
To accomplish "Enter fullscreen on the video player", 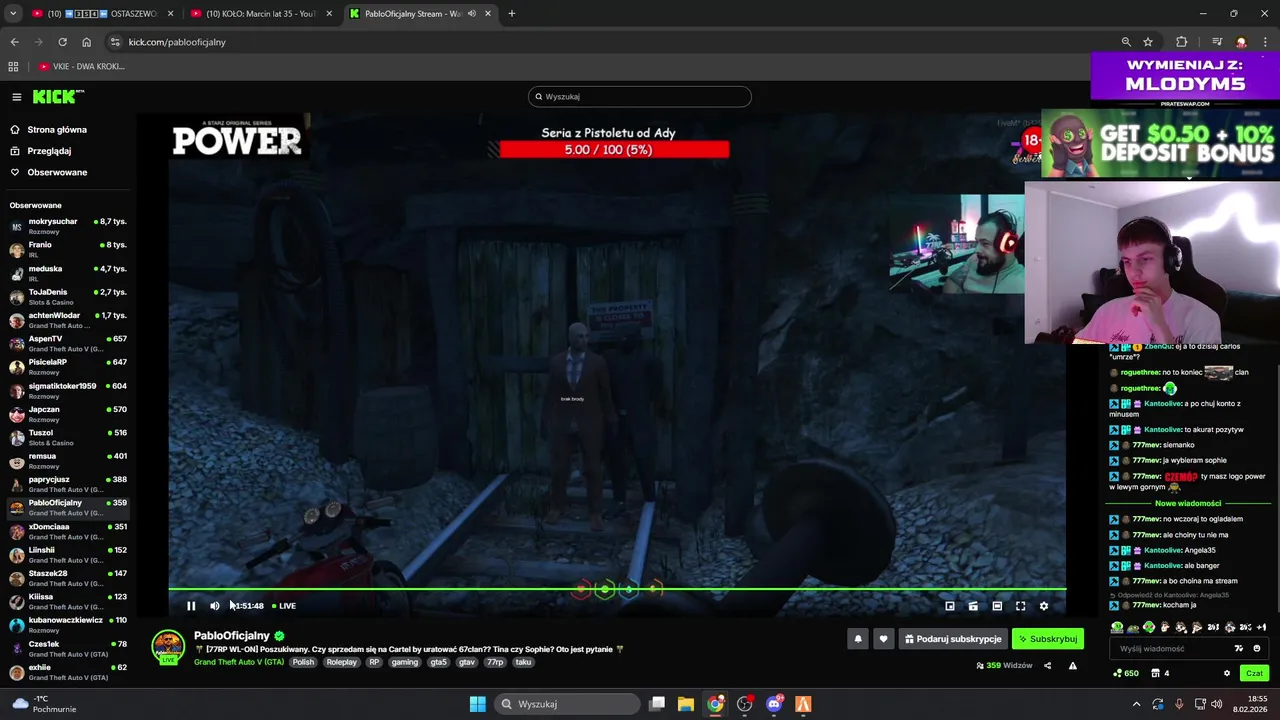I will 1021,606.
